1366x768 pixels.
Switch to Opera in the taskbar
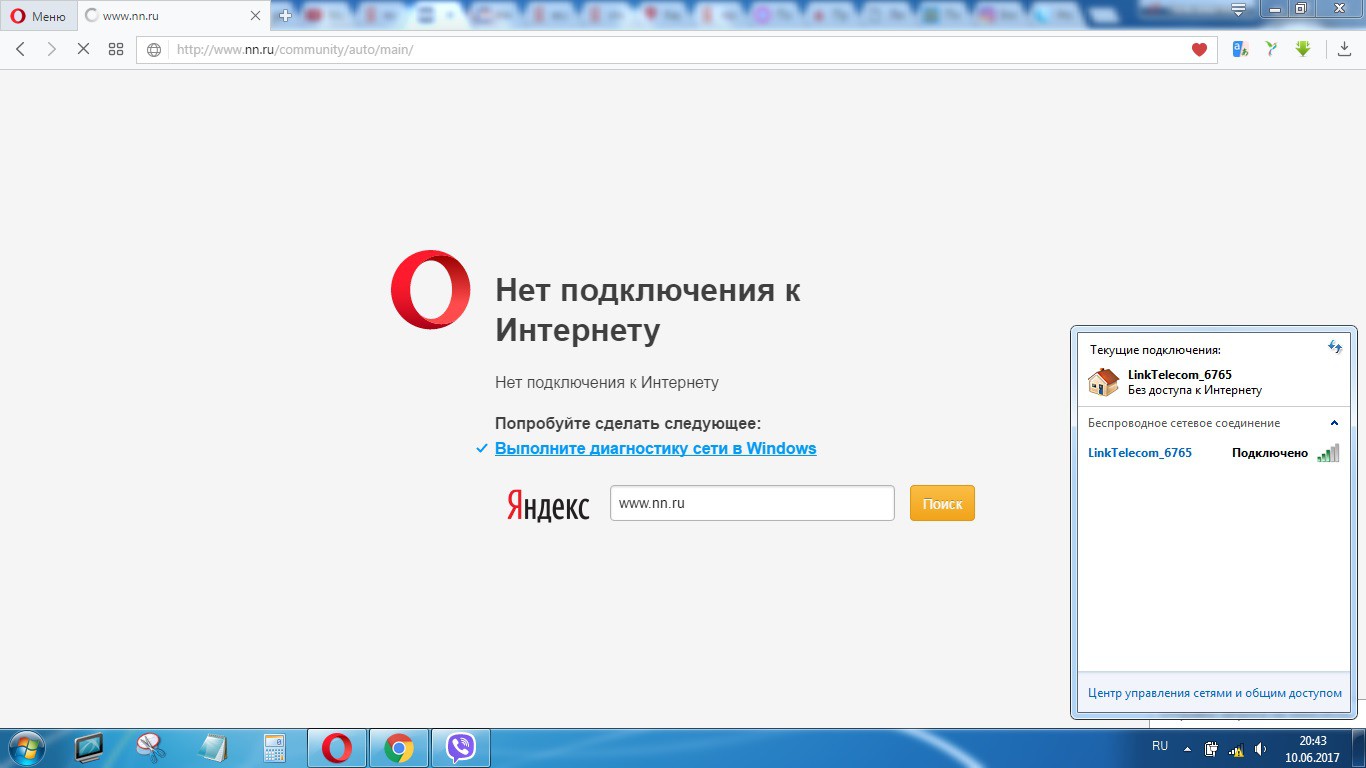(337, 748)
